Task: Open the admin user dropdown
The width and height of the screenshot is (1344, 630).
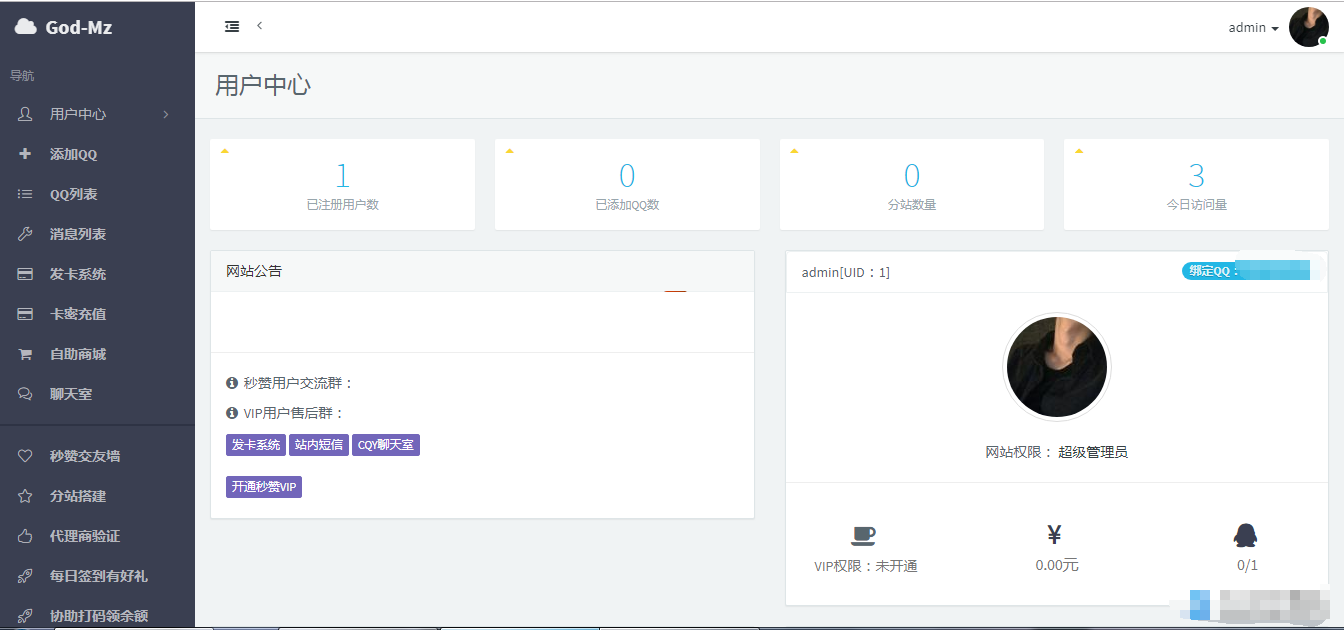Action: [x=1253, y=28]
